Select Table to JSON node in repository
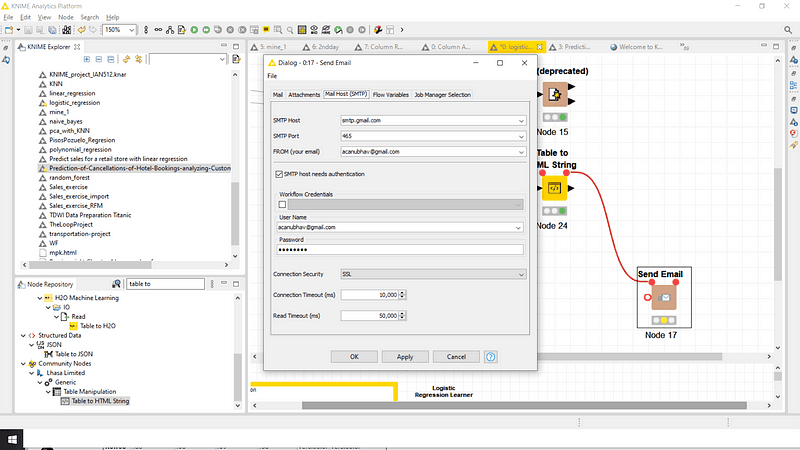Image resolution: width=800 pixels, height=450 pixels. [74, 354]
